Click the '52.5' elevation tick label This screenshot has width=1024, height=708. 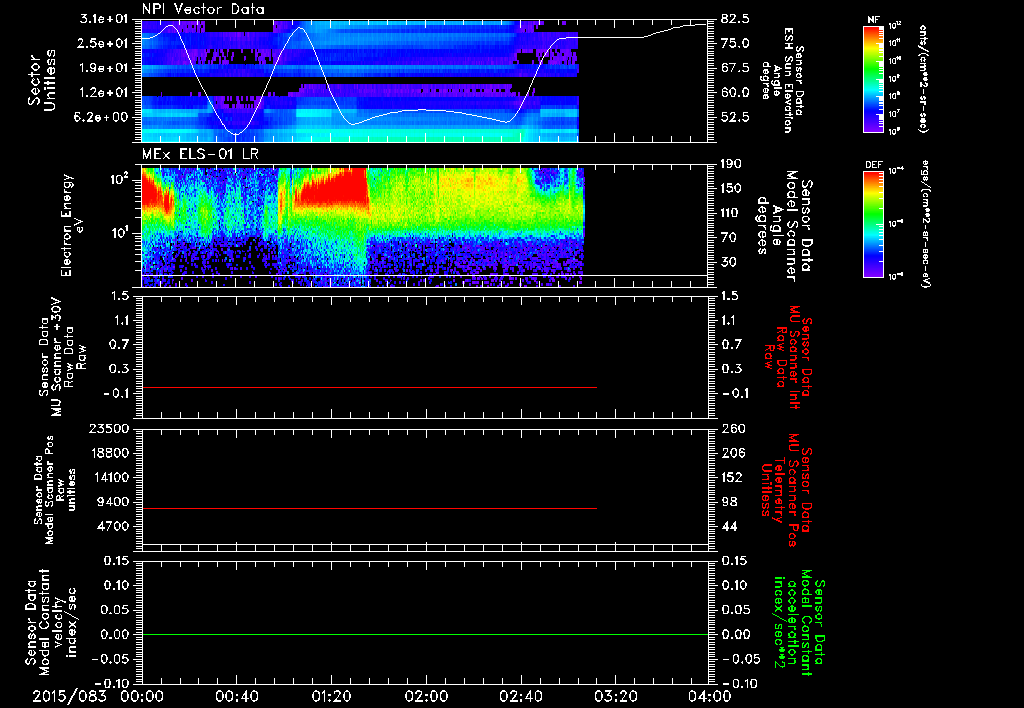pos(735,118)
